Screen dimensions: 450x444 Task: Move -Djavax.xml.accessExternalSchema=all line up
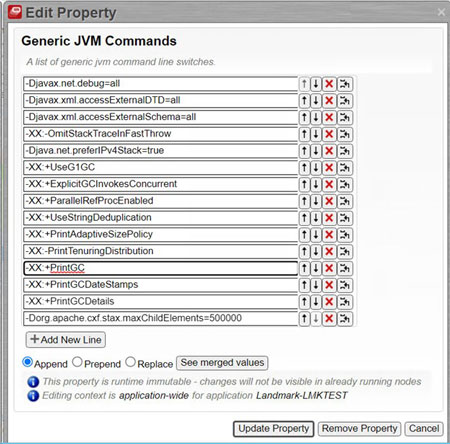[304, 117]
